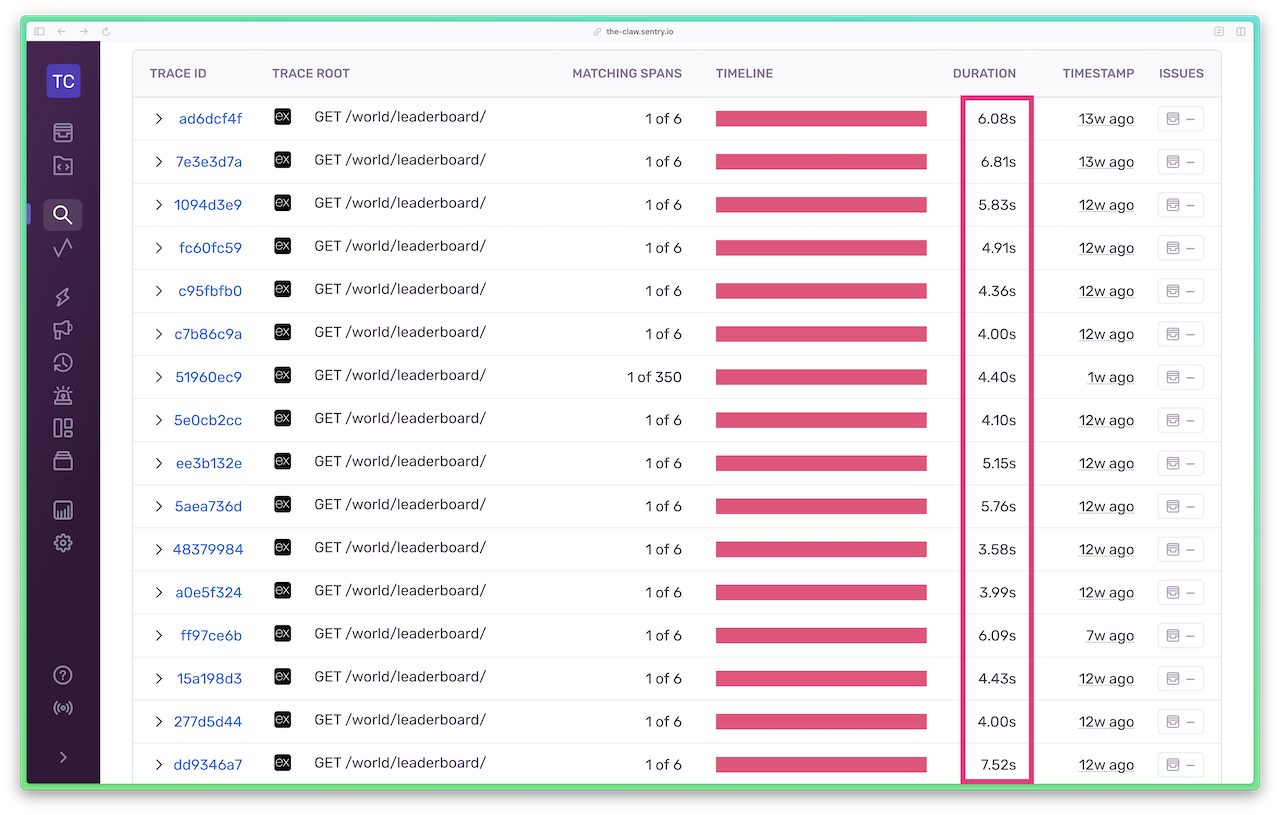Click browser forward arrow
The height and width of the screenshot is (815, 1280).
84,31
